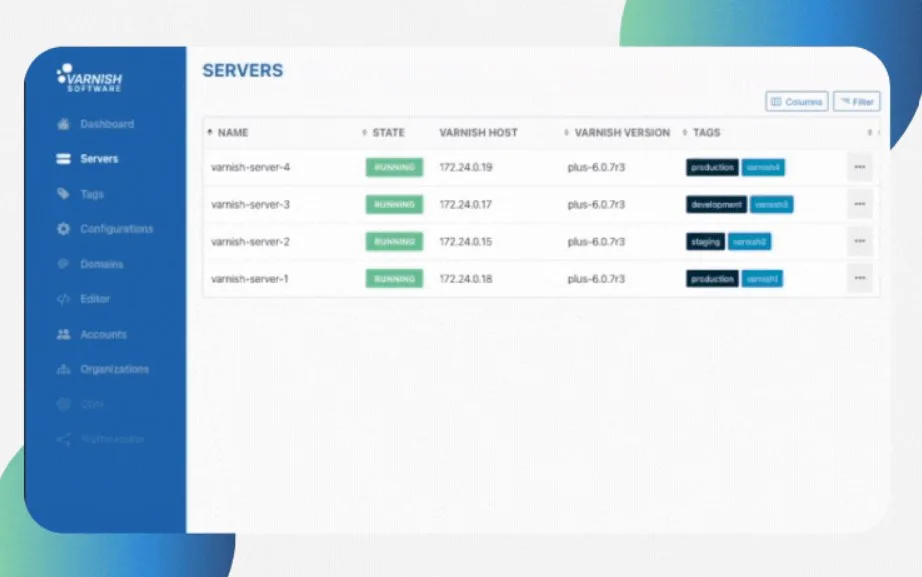Click the RUNNING badge for varnish-server-1
The height and width of the screenshot is (577, 922).
point(392,279)
